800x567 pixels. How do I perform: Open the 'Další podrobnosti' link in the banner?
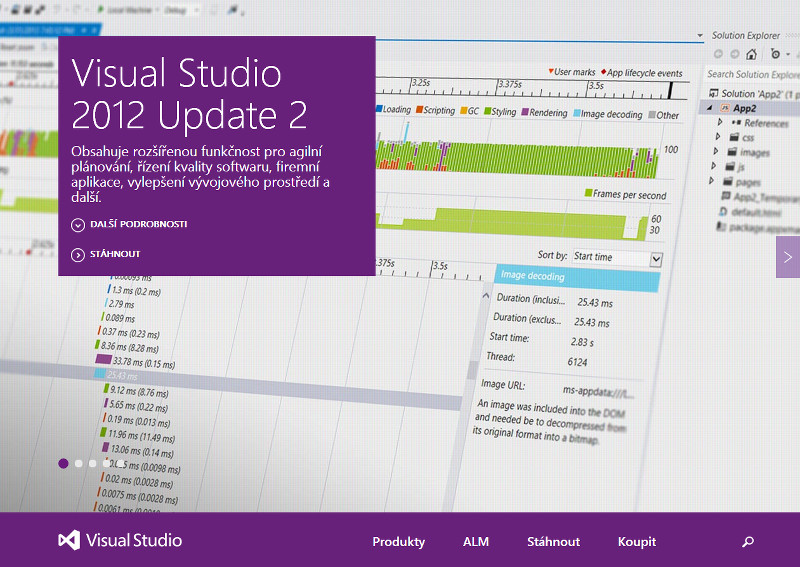coord(129,225)
